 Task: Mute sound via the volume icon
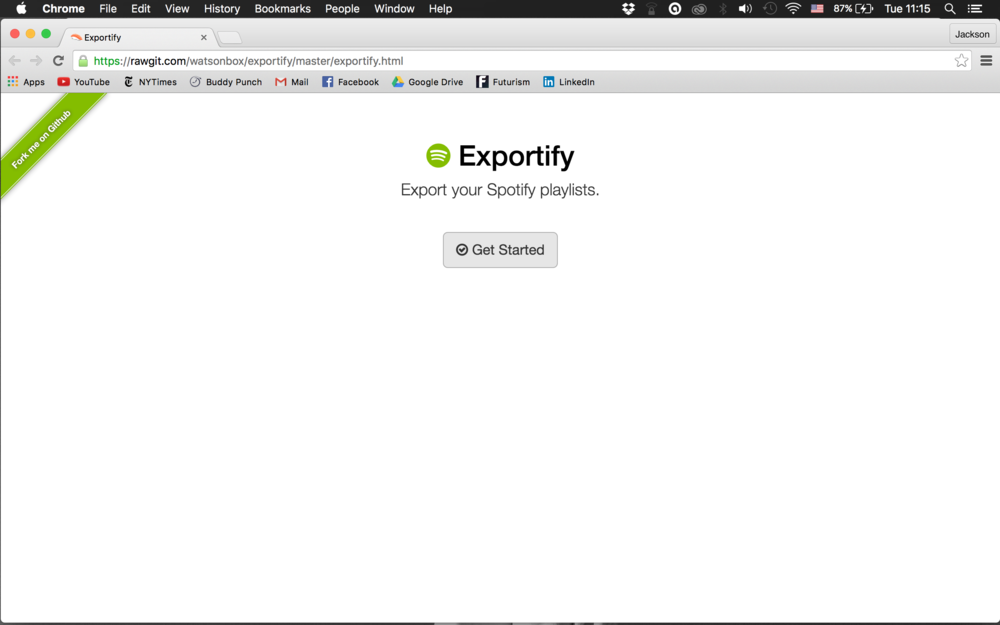click(x=745, y=8)
